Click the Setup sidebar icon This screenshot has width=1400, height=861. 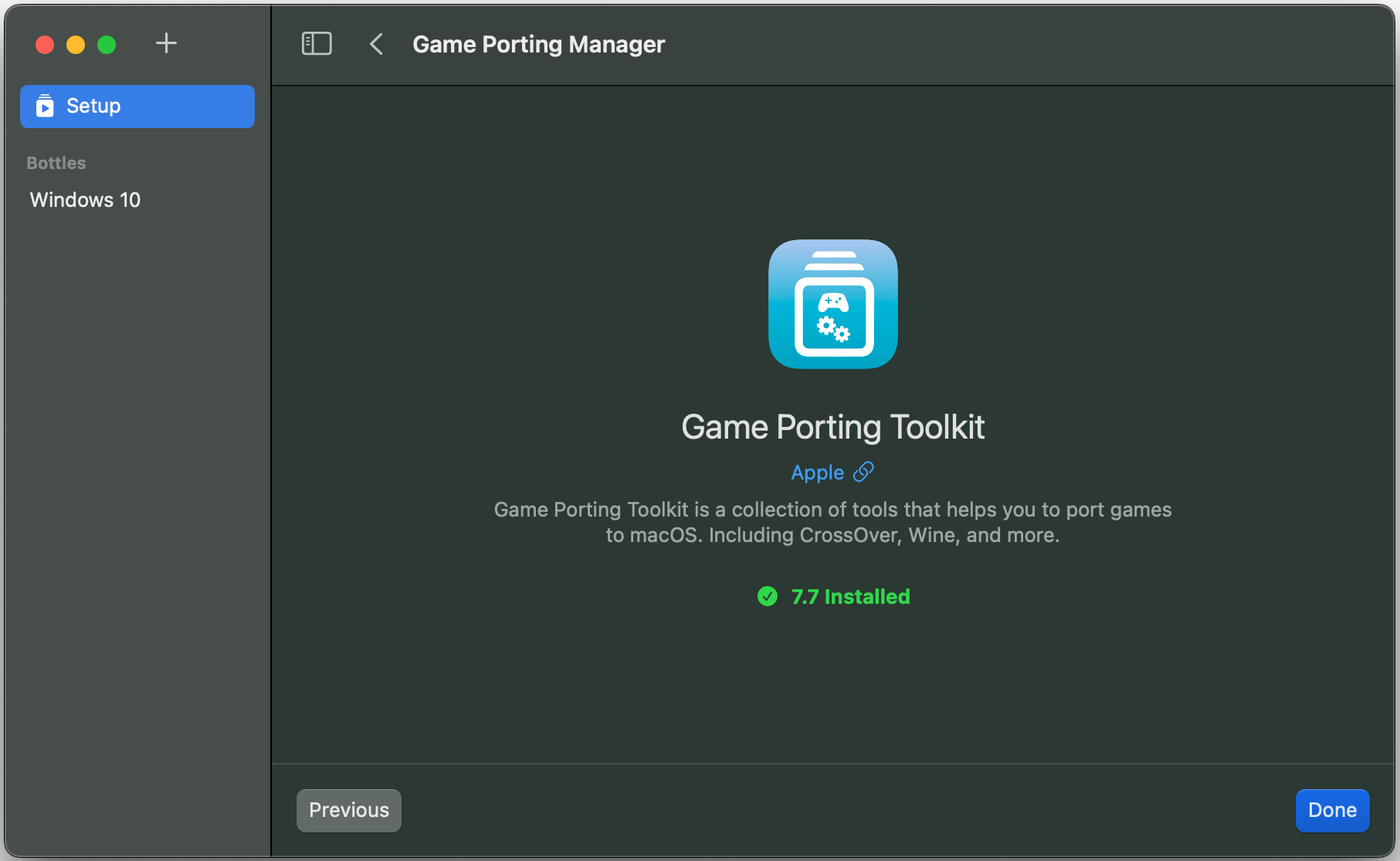tap(46, 106)
